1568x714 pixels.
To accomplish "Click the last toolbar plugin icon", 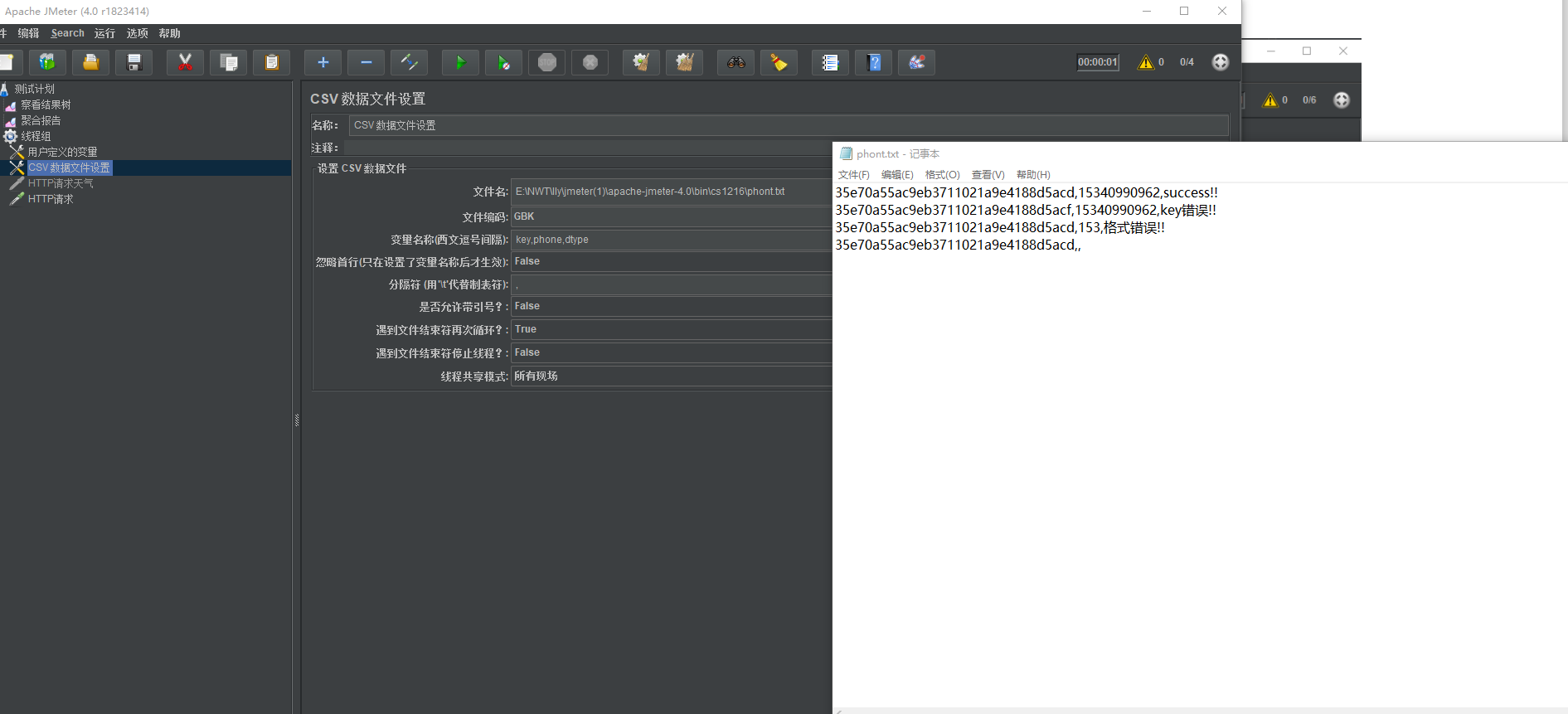I will [916, 62].
